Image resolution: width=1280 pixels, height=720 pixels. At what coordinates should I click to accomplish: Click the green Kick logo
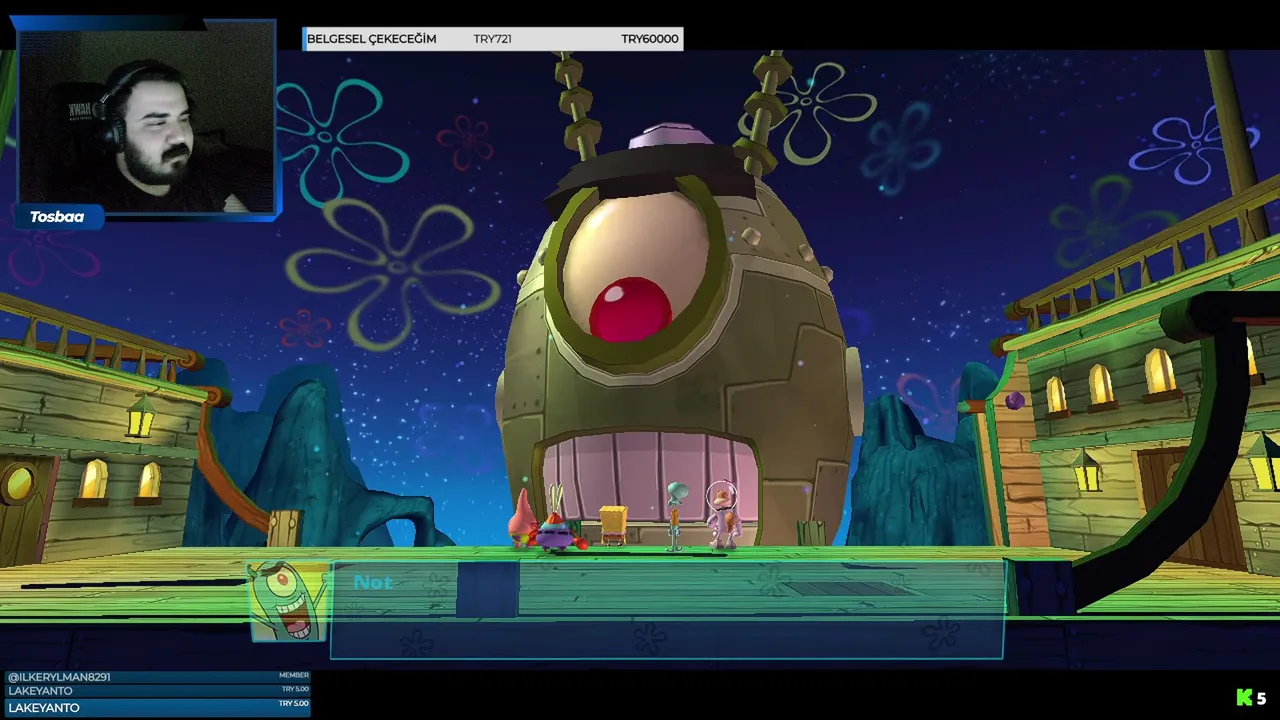(1244, 698)
